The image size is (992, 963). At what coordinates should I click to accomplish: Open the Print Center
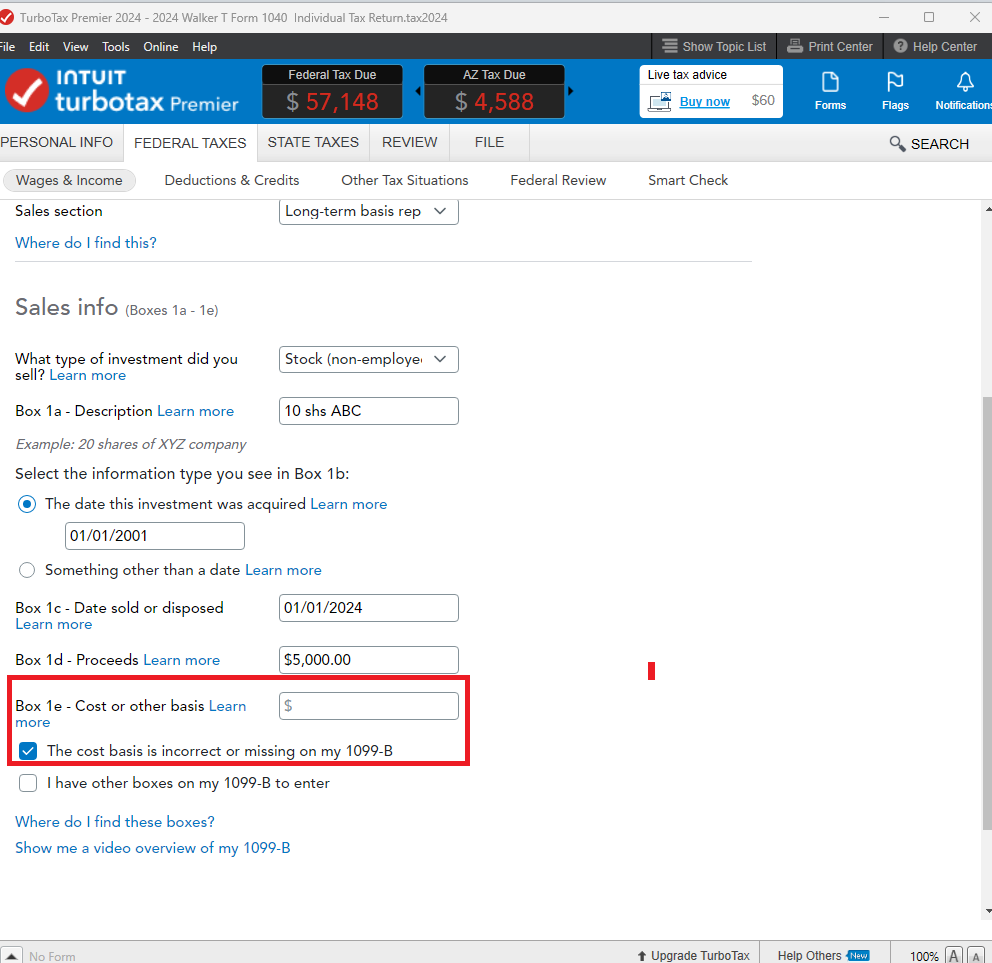click(829, 46)
